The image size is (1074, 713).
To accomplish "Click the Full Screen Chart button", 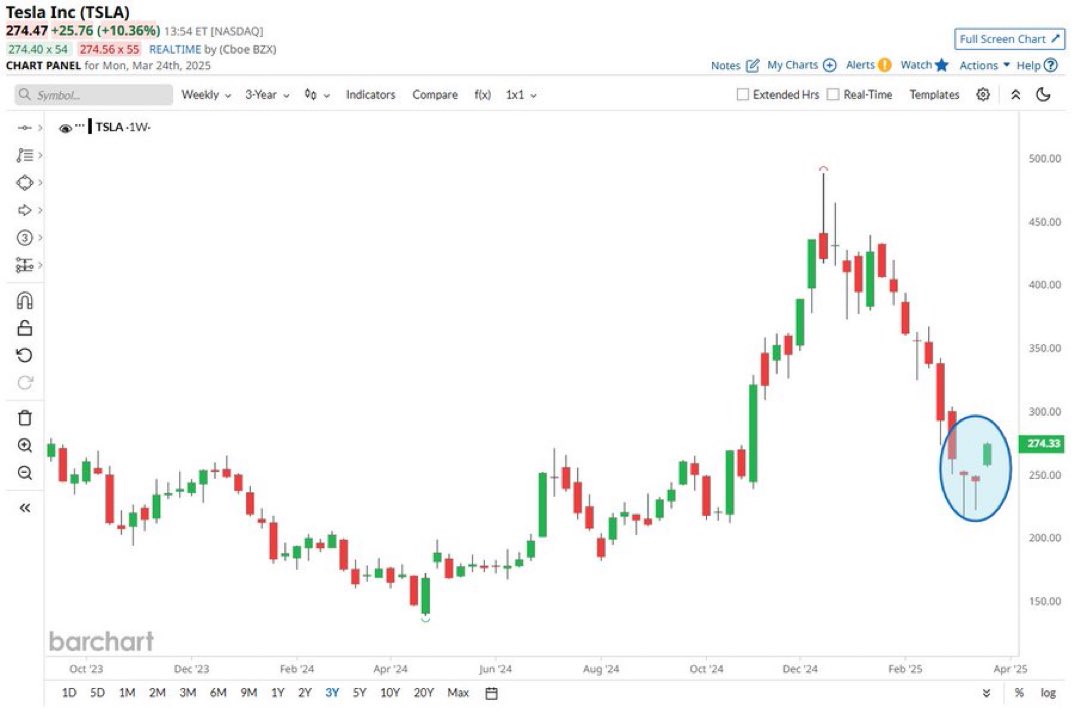I will coord(1010,39).
